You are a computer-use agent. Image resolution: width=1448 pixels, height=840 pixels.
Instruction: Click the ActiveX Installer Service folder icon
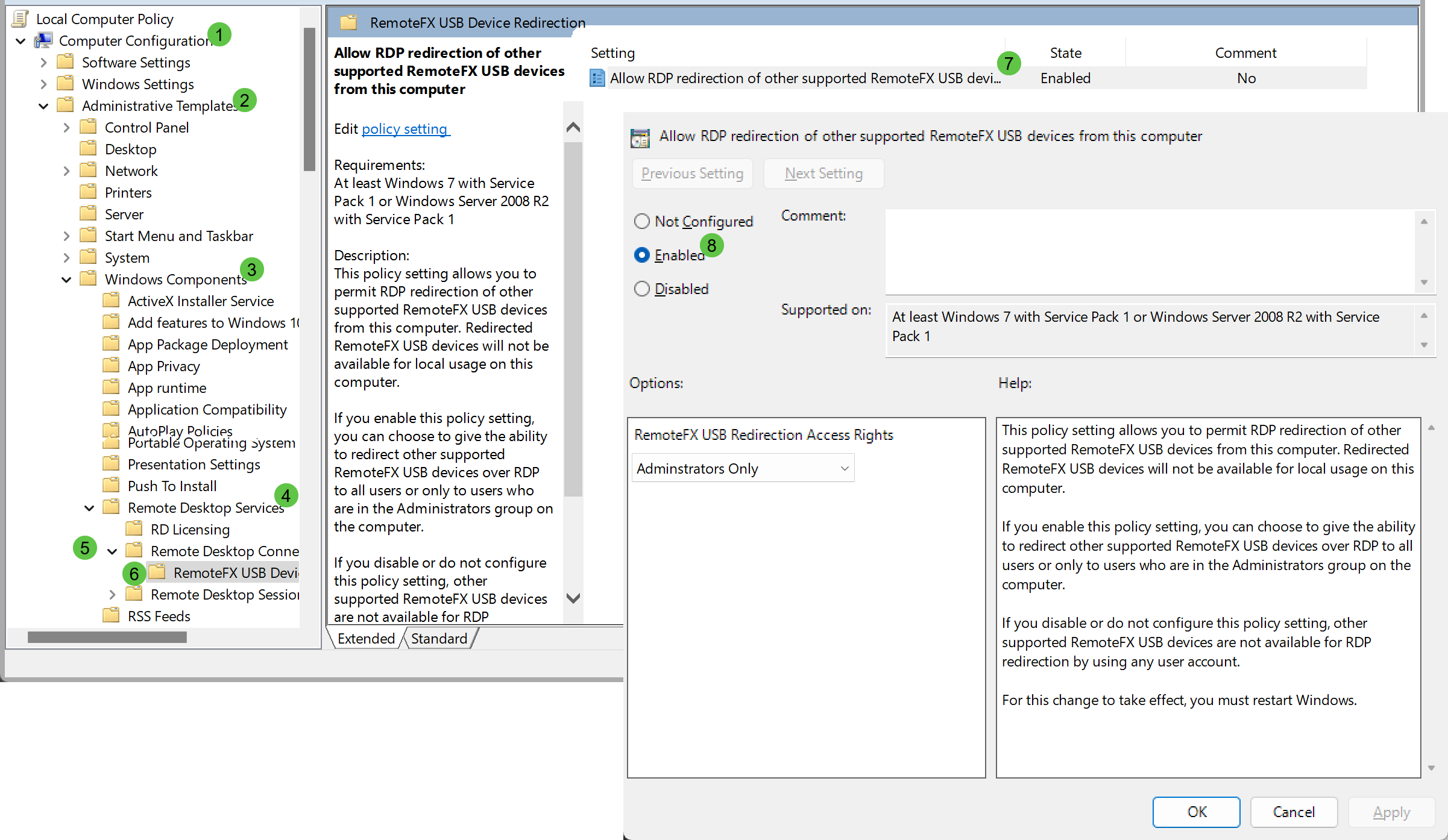click(111, 301)
